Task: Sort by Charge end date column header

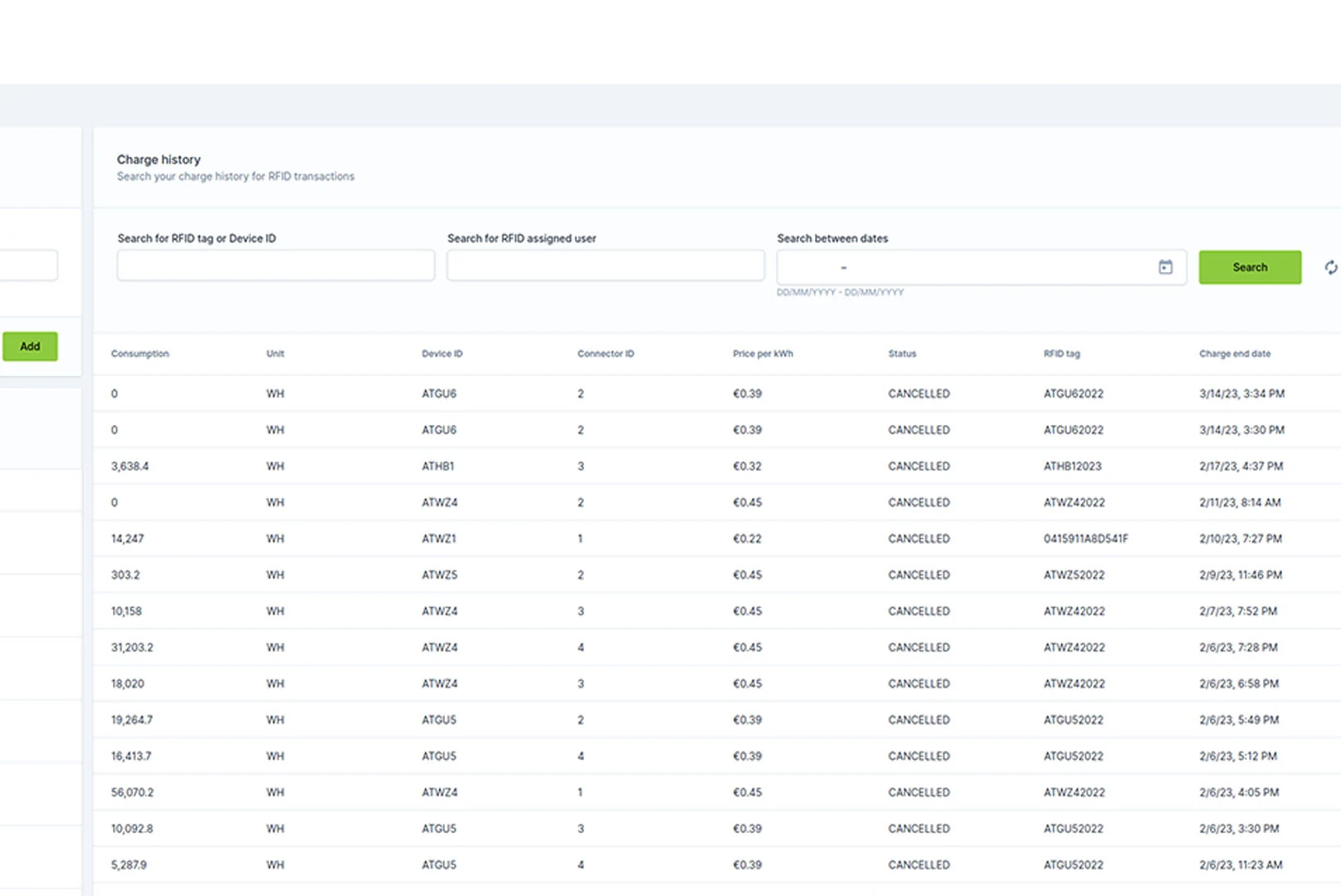Action: click(1235, 353)
